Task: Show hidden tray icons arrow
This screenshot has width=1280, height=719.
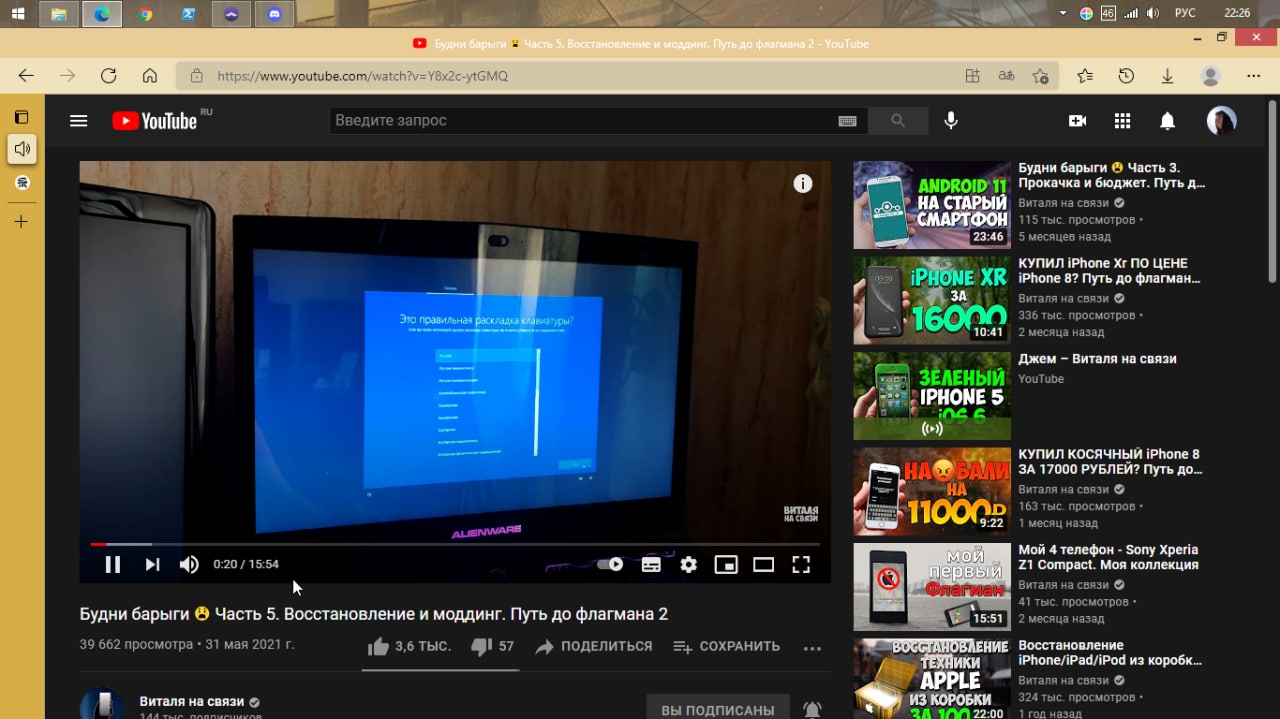Action: tap(1064, 13)
